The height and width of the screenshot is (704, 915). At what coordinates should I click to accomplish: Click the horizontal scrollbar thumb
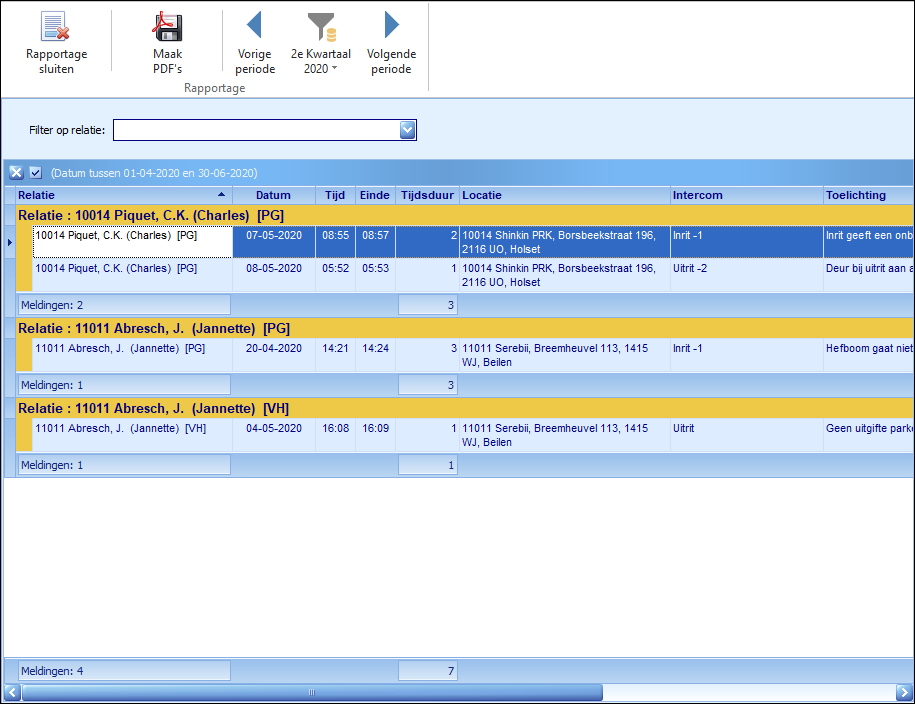pyautogui.click(x=312, y=692)
